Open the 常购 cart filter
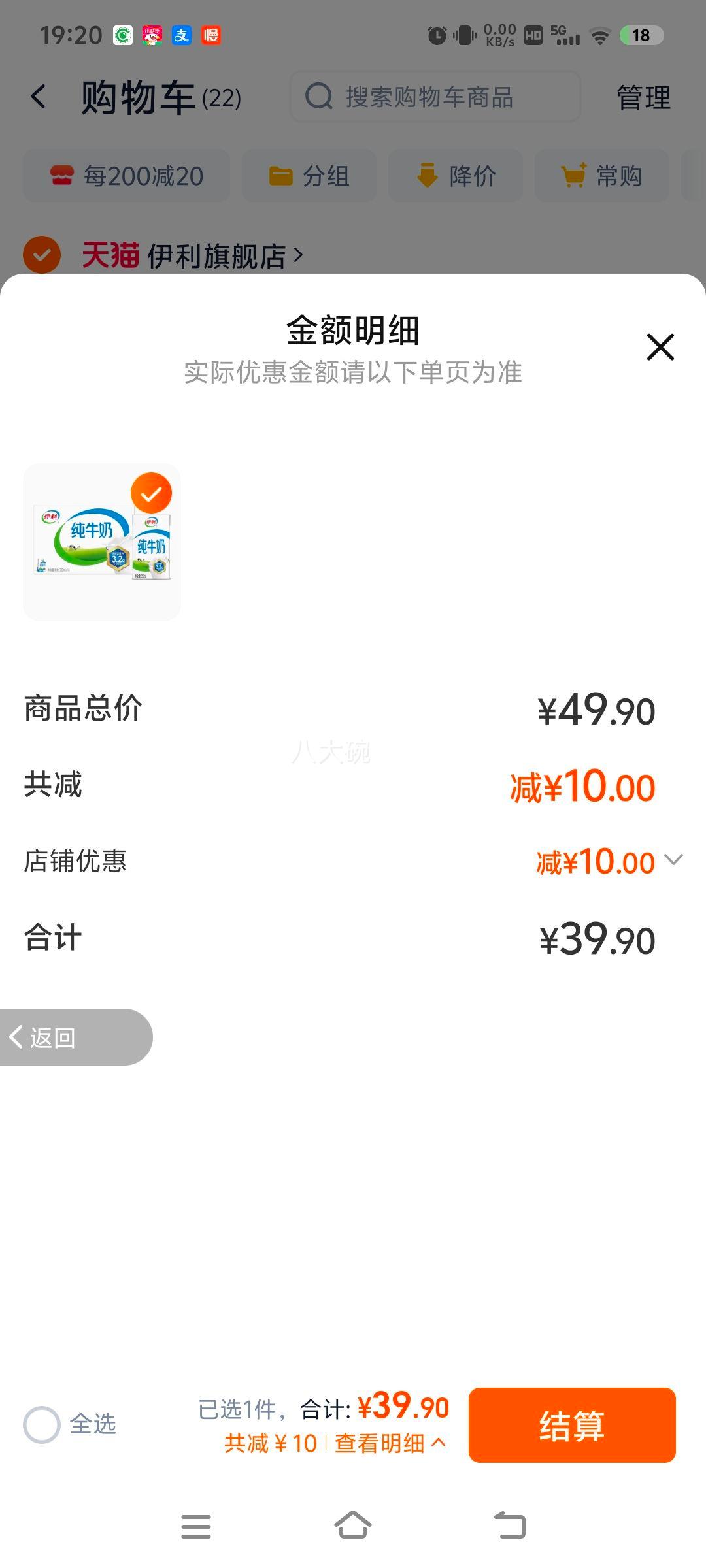The width and height of the screenshot is (706, 1568). (x=602, y=176)
